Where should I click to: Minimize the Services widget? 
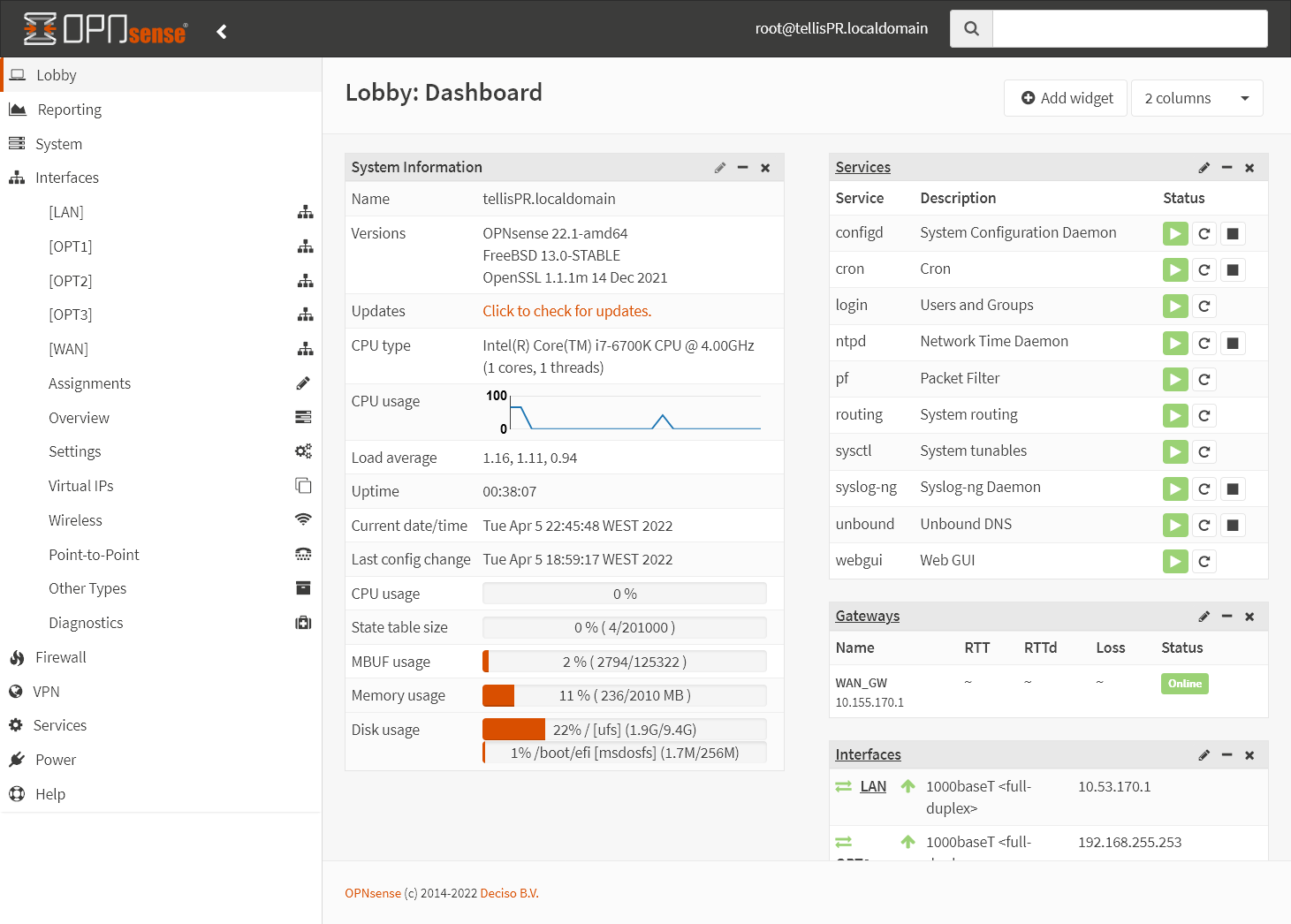click(x=1226, y=168)
